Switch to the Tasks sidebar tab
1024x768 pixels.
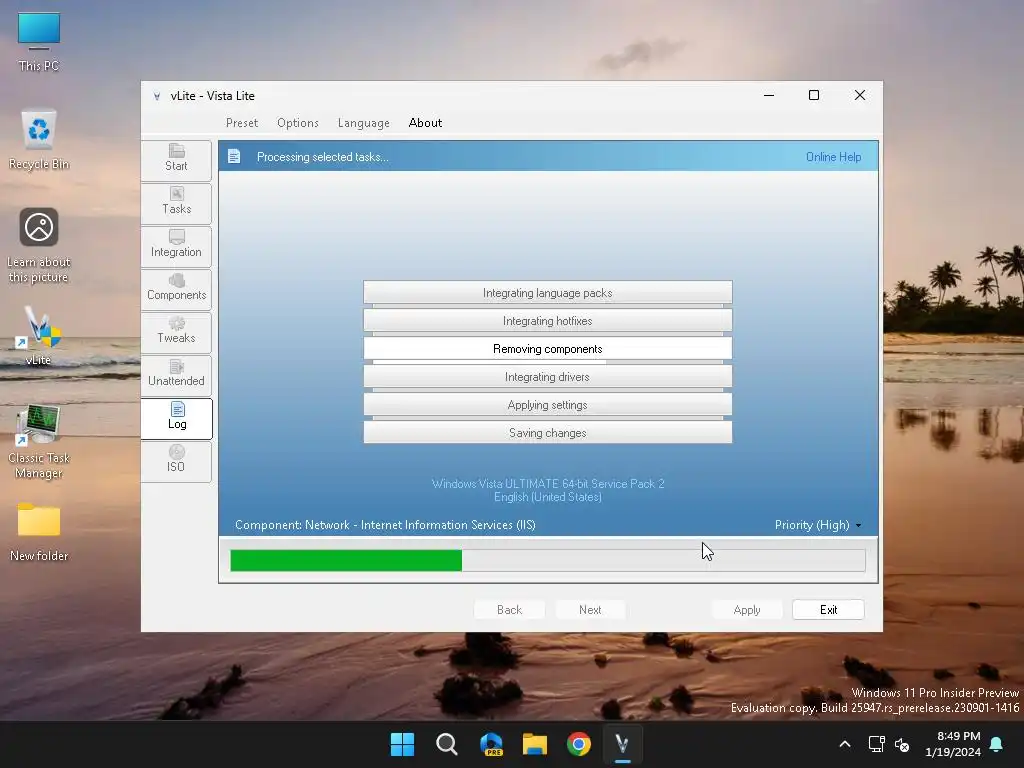176,203
